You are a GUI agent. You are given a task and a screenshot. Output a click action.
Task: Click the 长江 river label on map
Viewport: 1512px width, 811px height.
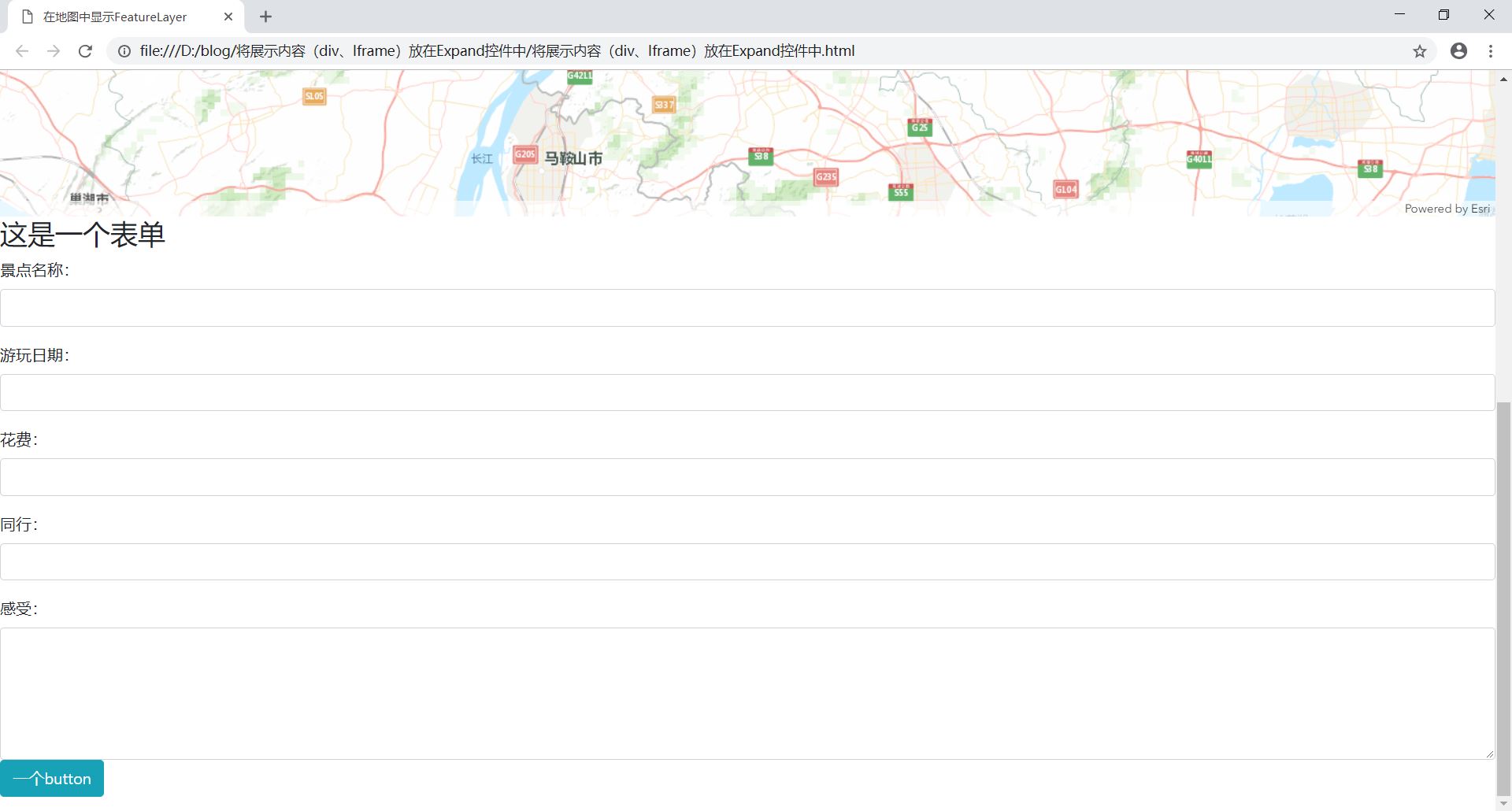click(x=482, y=159)
